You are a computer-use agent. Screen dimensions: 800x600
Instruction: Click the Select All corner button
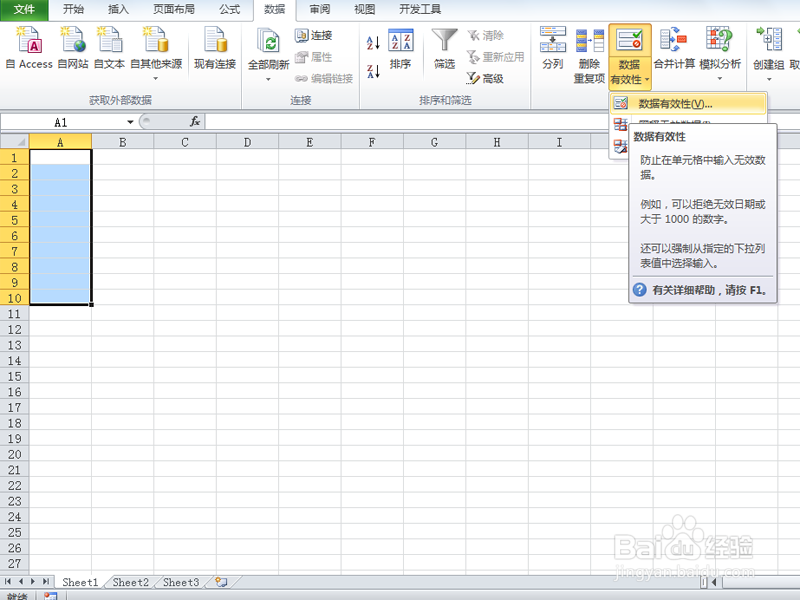tap(15, 141)
